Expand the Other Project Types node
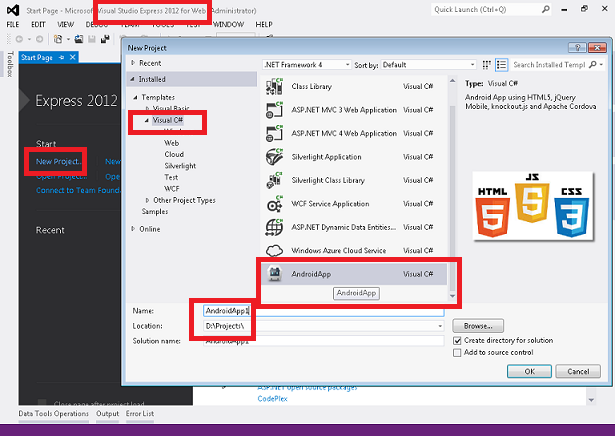 coord(146,199)
